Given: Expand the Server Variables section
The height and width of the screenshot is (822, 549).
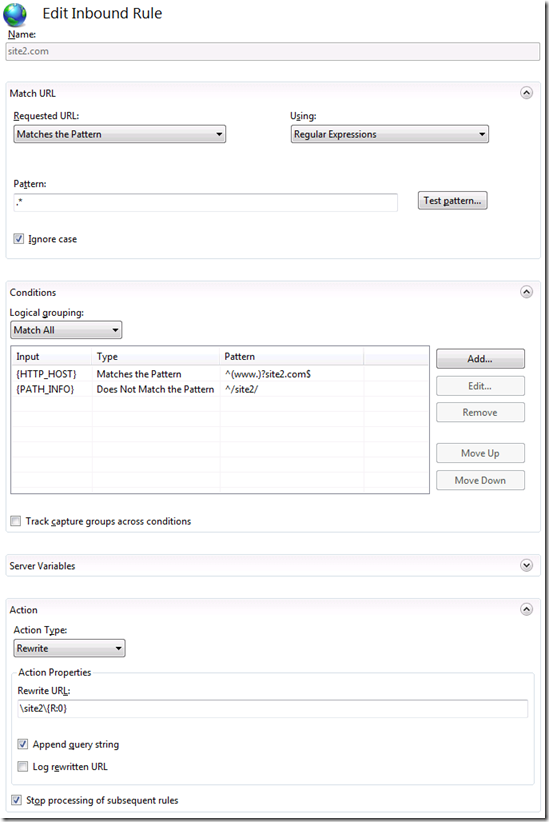Looking at the screenshot, I should click(x=526, y=565).
